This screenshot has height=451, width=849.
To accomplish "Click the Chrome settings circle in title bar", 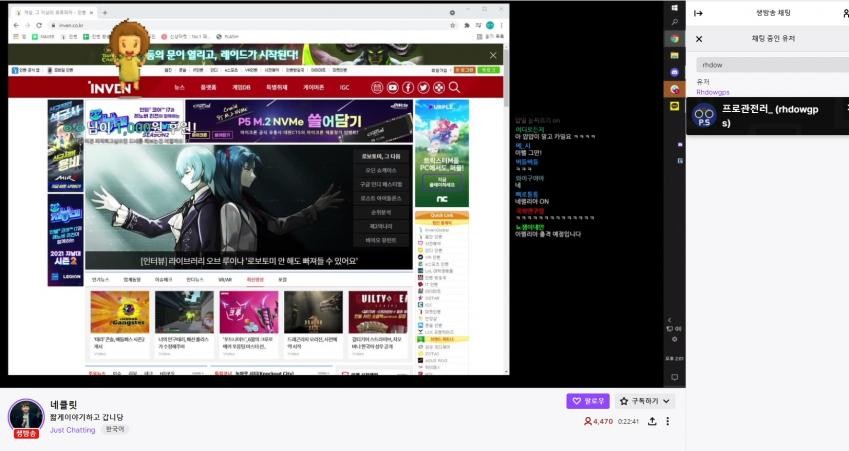I will point(452,12).
